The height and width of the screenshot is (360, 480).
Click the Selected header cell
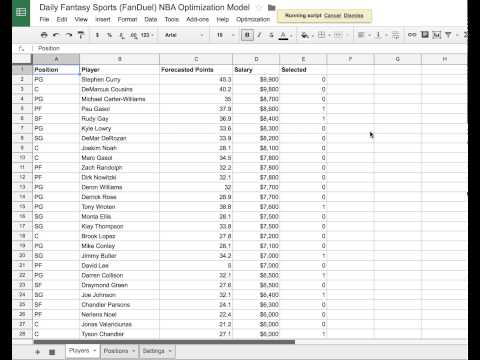point(303,69)
